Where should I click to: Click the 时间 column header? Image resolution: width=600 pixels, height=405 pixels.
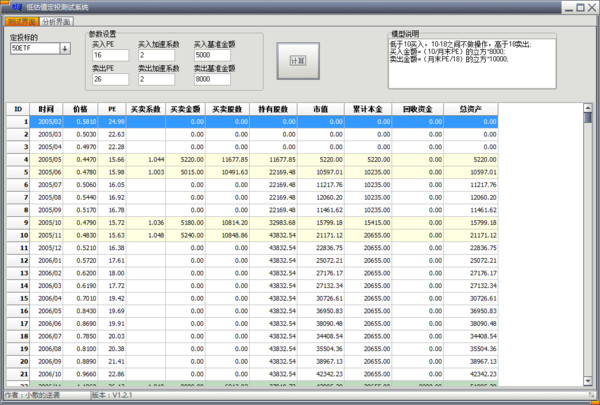(x=46, y=109)
